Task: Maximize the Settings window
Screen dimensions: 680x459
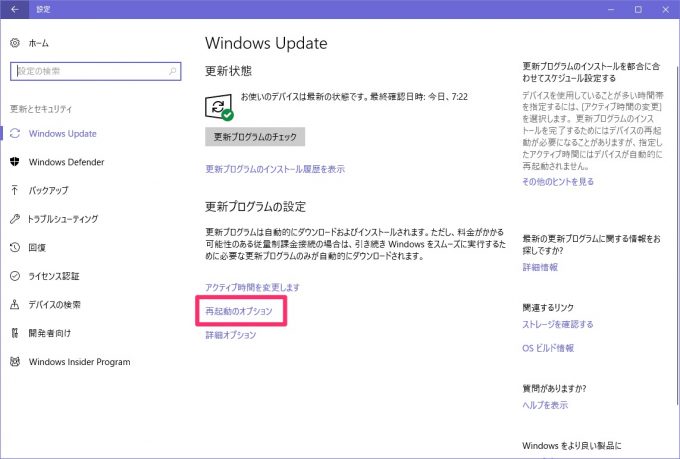Action: tap(638, 9)
